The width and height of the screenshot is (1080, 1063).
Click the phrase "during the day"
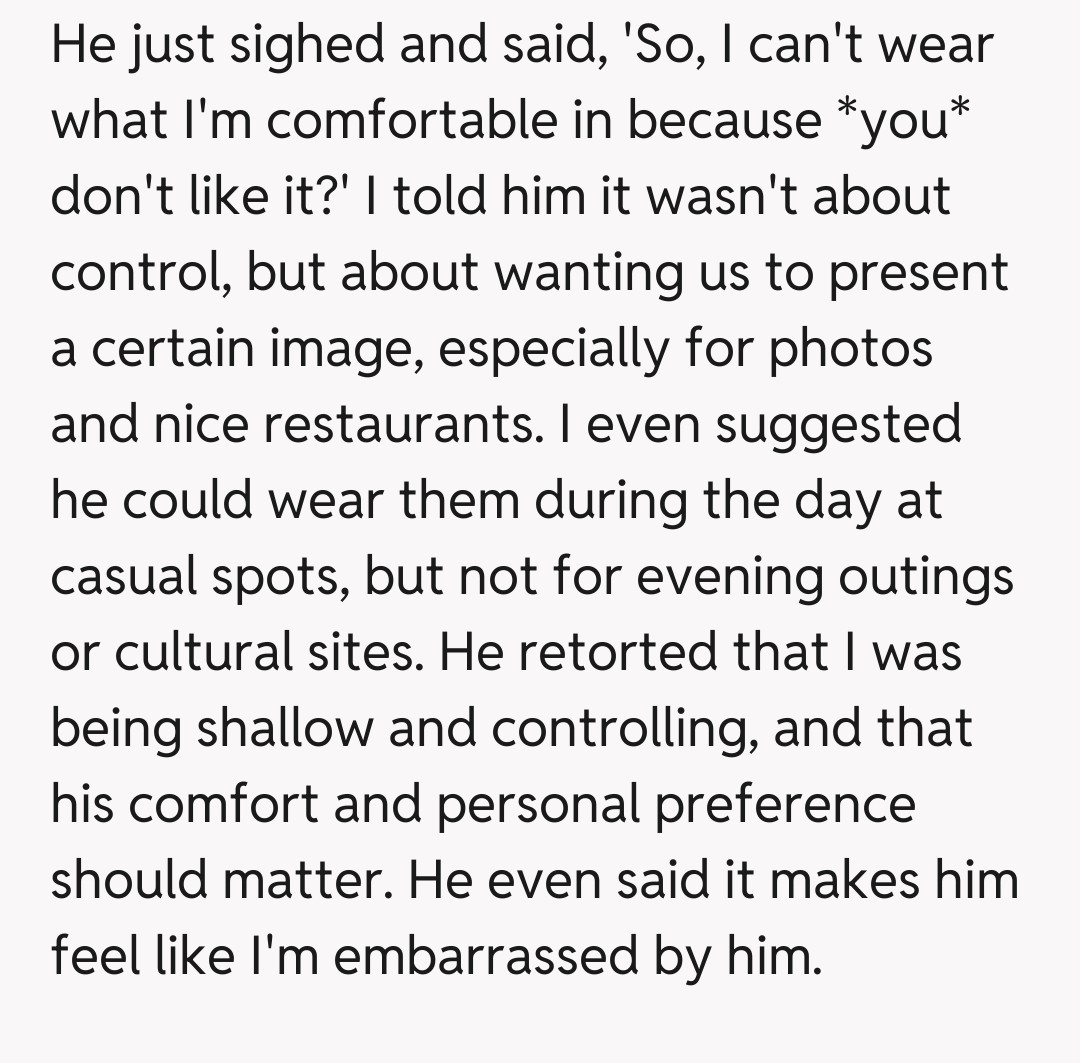pyautogui.click(x=710, y=501)
